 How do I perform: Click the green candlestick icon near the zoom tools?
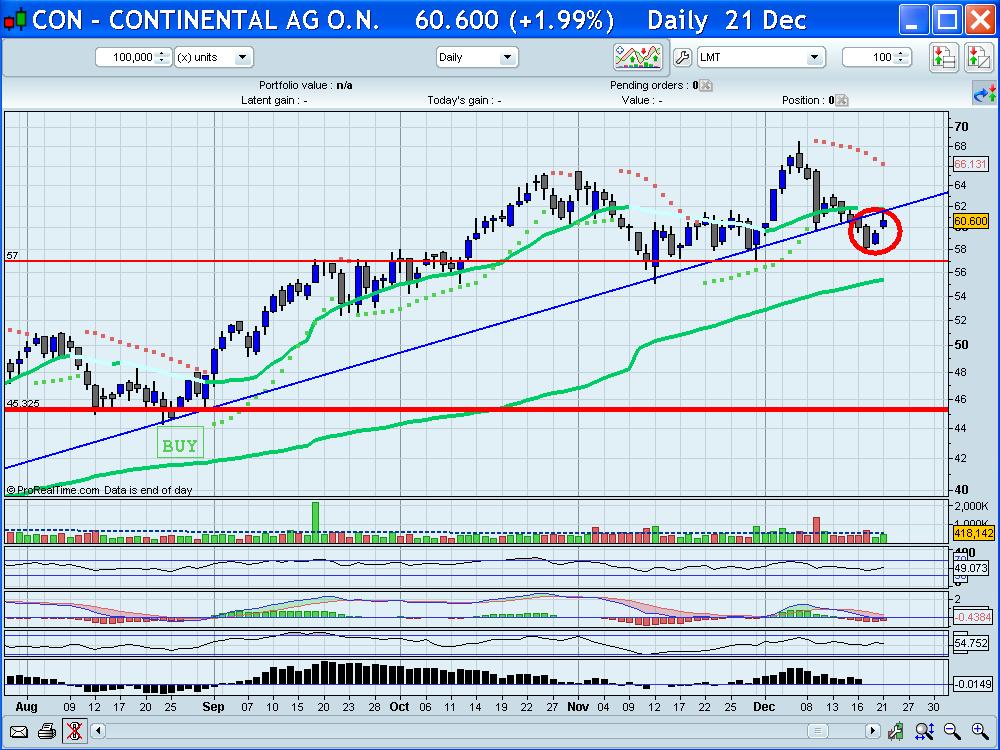point(897,731)
